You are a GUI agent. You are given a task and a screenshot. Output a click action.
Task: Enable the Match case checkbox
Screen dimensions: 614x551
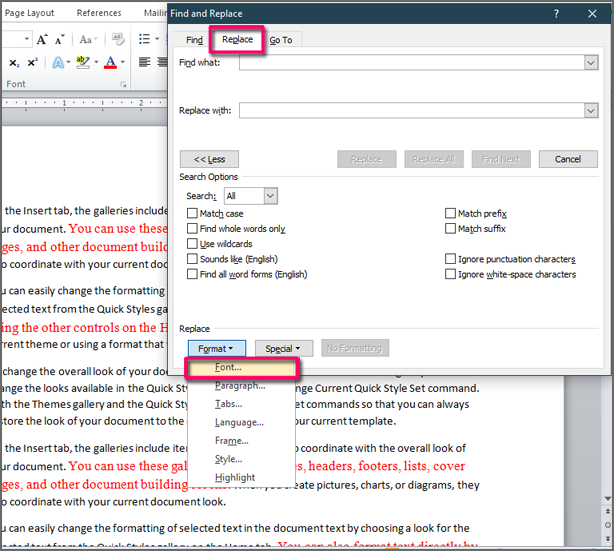[x=192, y=213]
